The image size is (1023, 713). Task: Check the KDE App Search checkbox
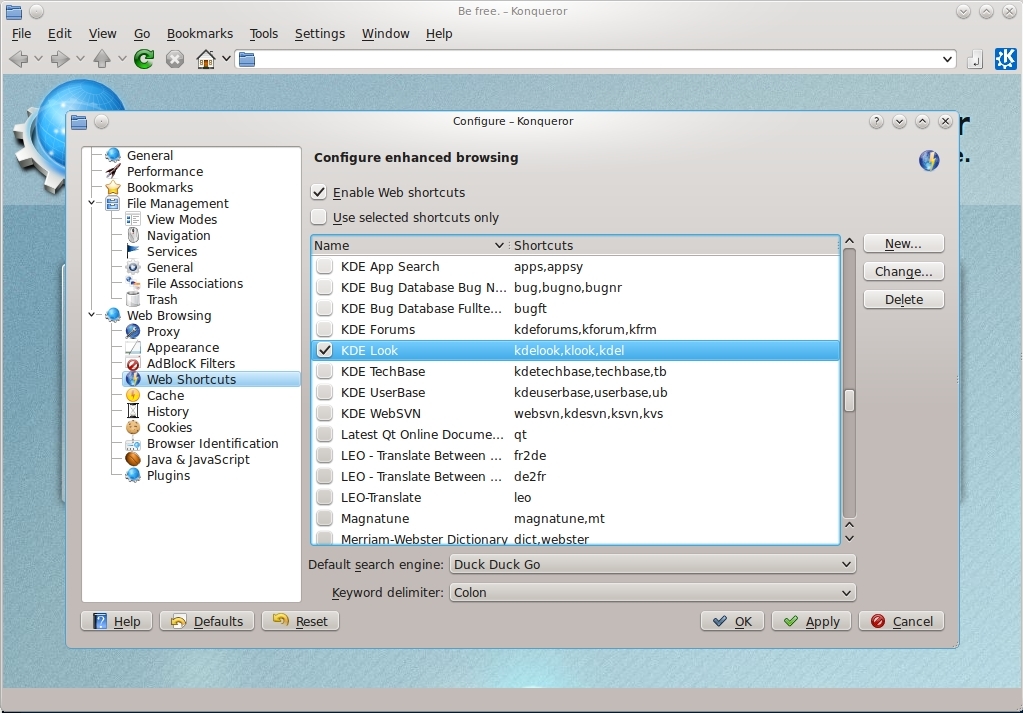[x=324, y=267]
